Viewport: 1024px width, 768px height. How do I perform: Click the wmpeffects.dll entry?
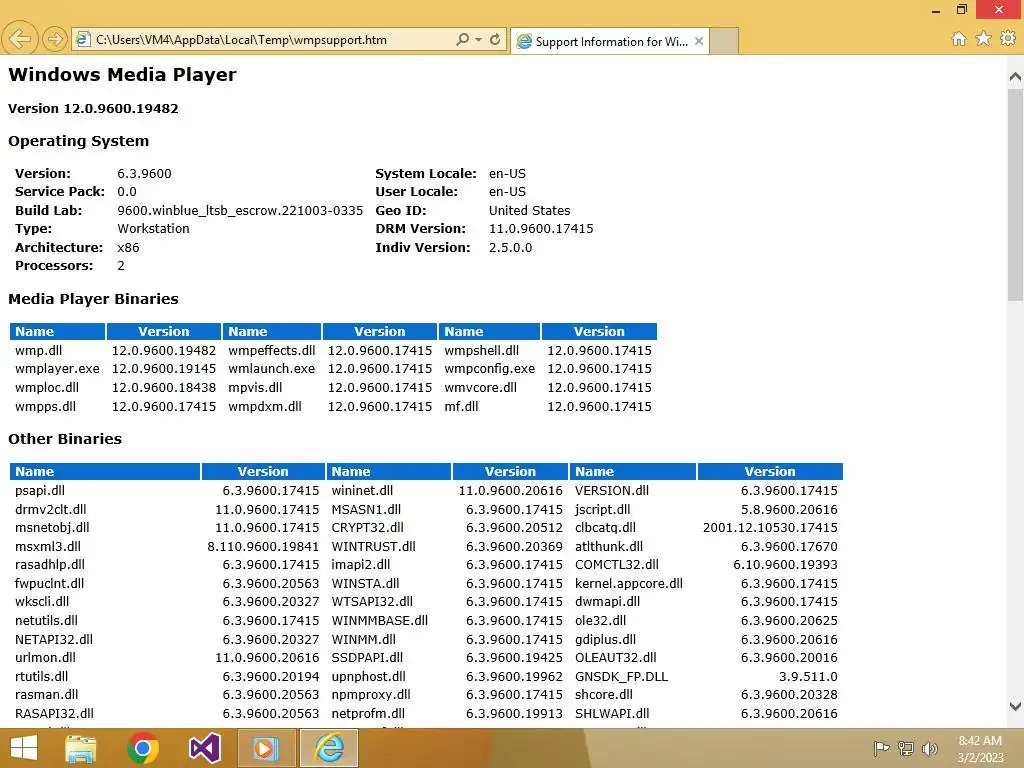click(272, 350)
